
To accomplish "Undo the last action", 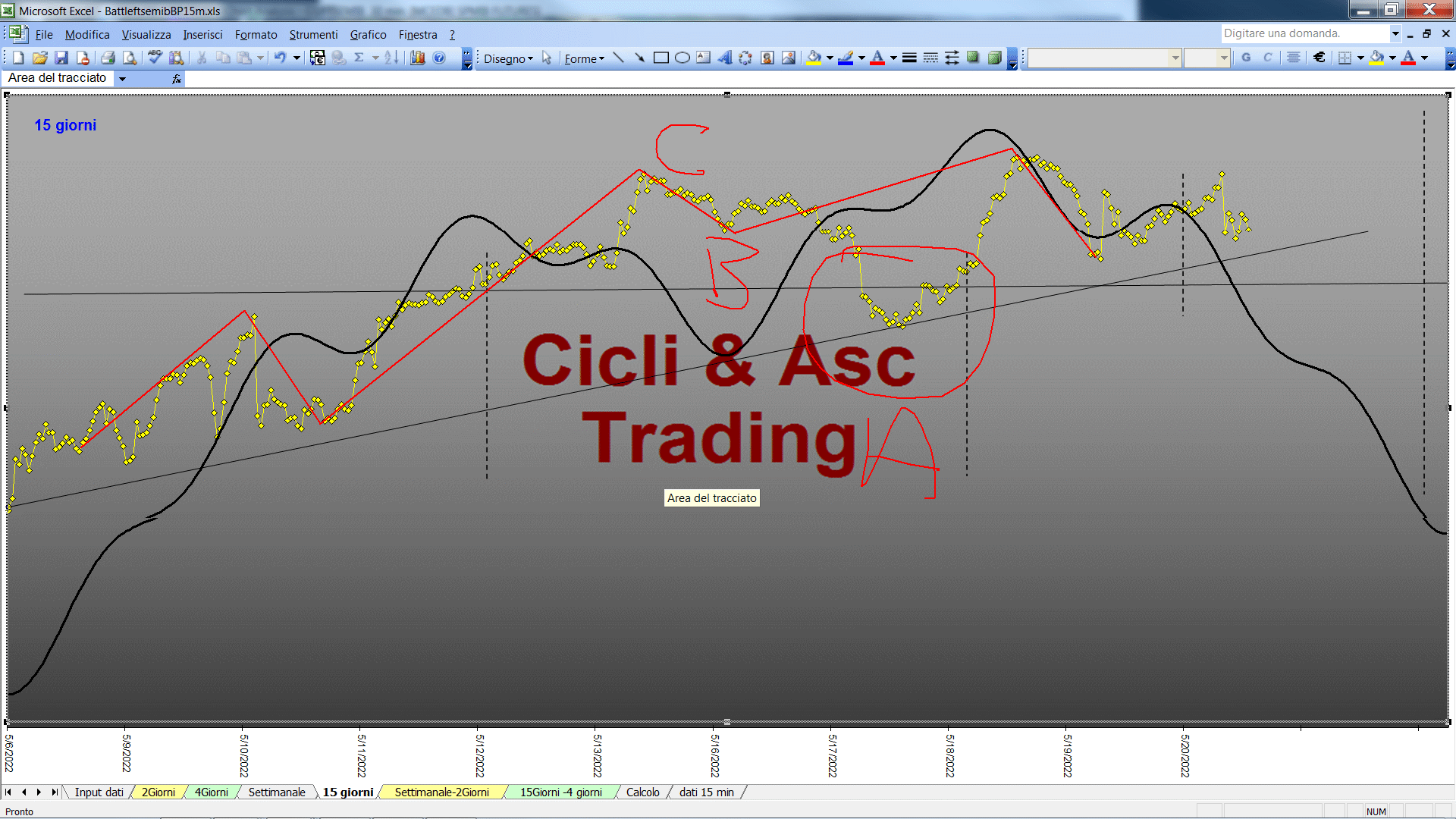I will pos(281,58).
